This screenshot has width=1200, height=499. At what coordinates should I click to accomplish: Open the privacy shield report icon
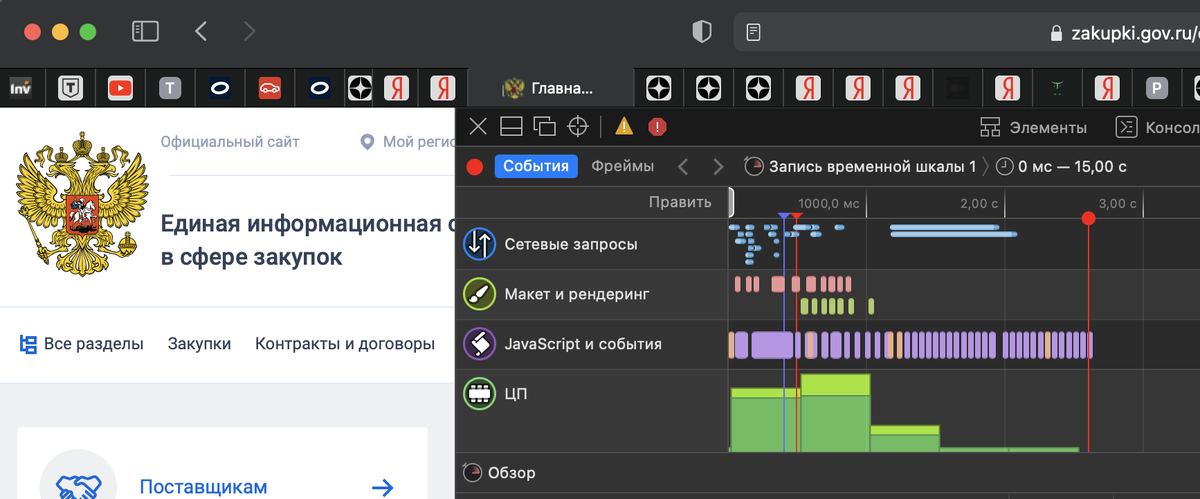click(x=702, y=32)
